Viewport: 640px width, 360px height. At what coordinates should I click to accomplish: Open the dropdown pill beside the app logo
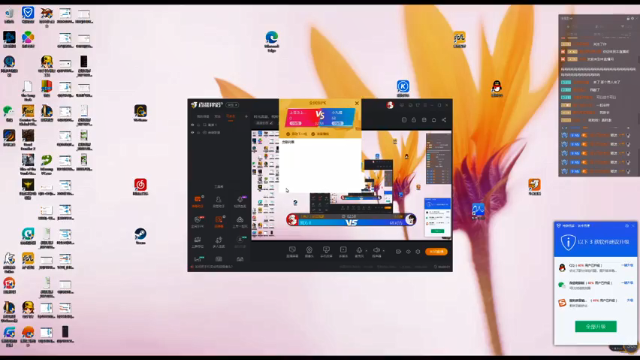[x=232, y=105]
